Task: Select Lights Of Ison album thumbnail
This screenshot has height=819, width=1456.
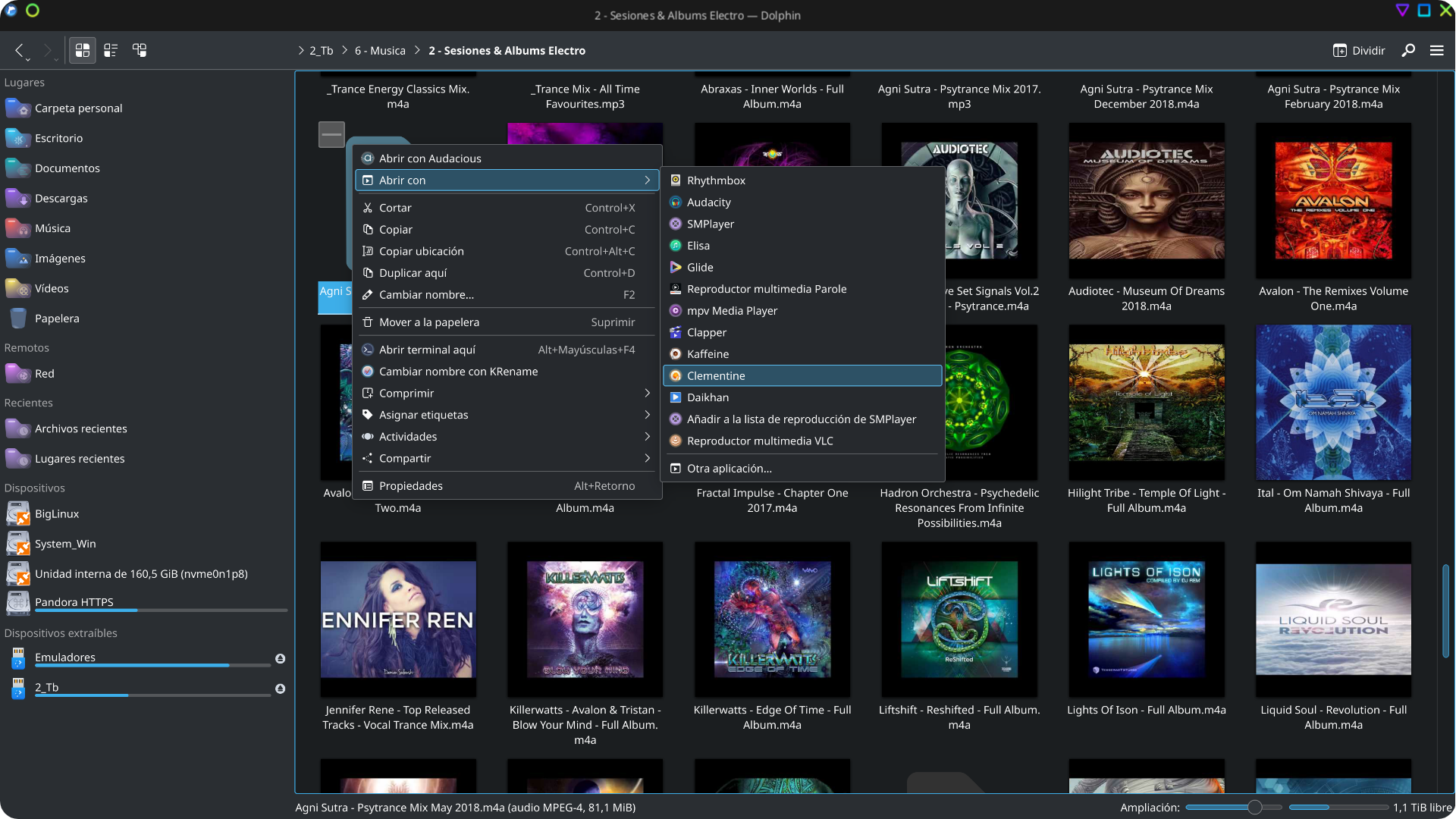Action: (x=1147, y=620)
